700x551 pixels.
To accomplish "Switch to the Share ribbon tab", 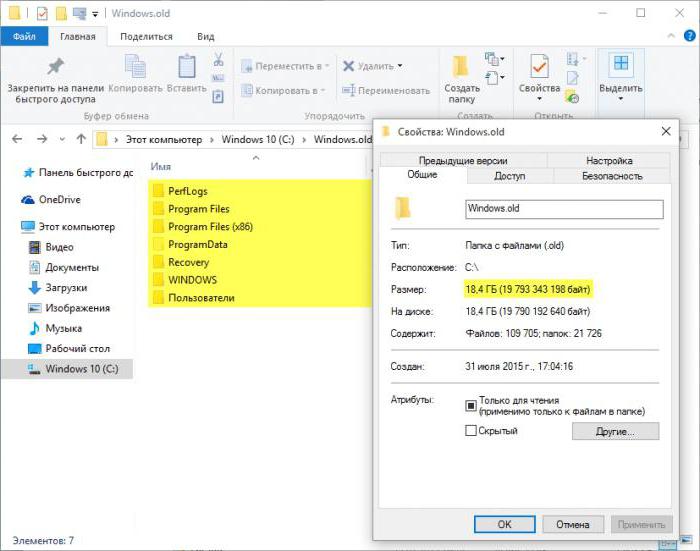I will pyautogui.click(x=146, y=36).
